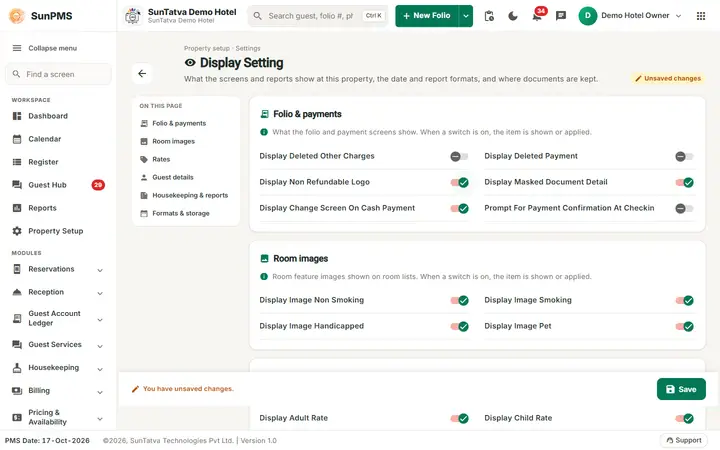Expand the Guest Account Ledger module
This screenshot has width=720, height=450.
point(100,320)
